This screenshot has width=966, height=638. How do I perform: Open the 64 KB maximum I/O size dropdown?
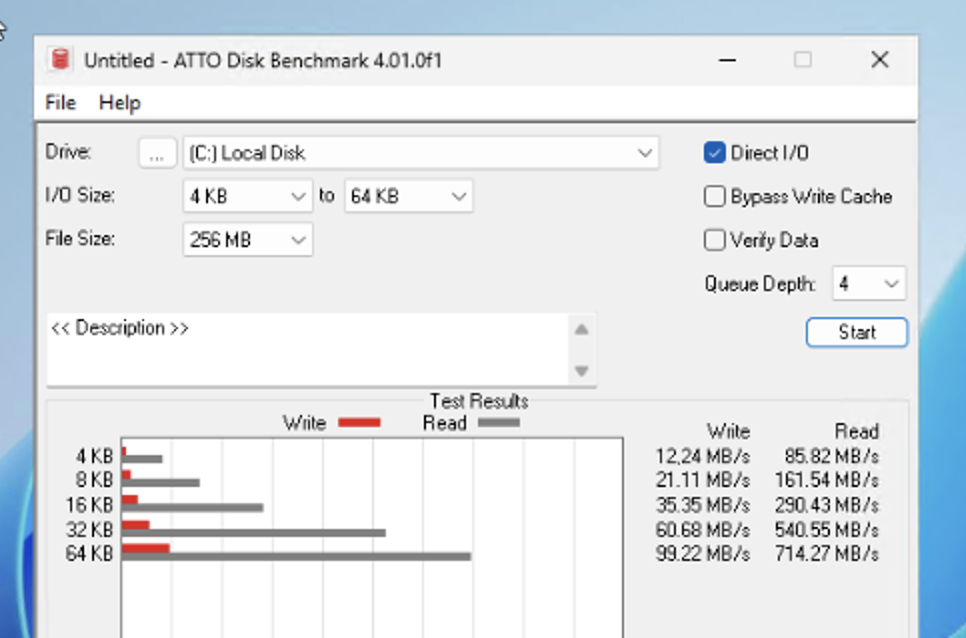[408, 196]
